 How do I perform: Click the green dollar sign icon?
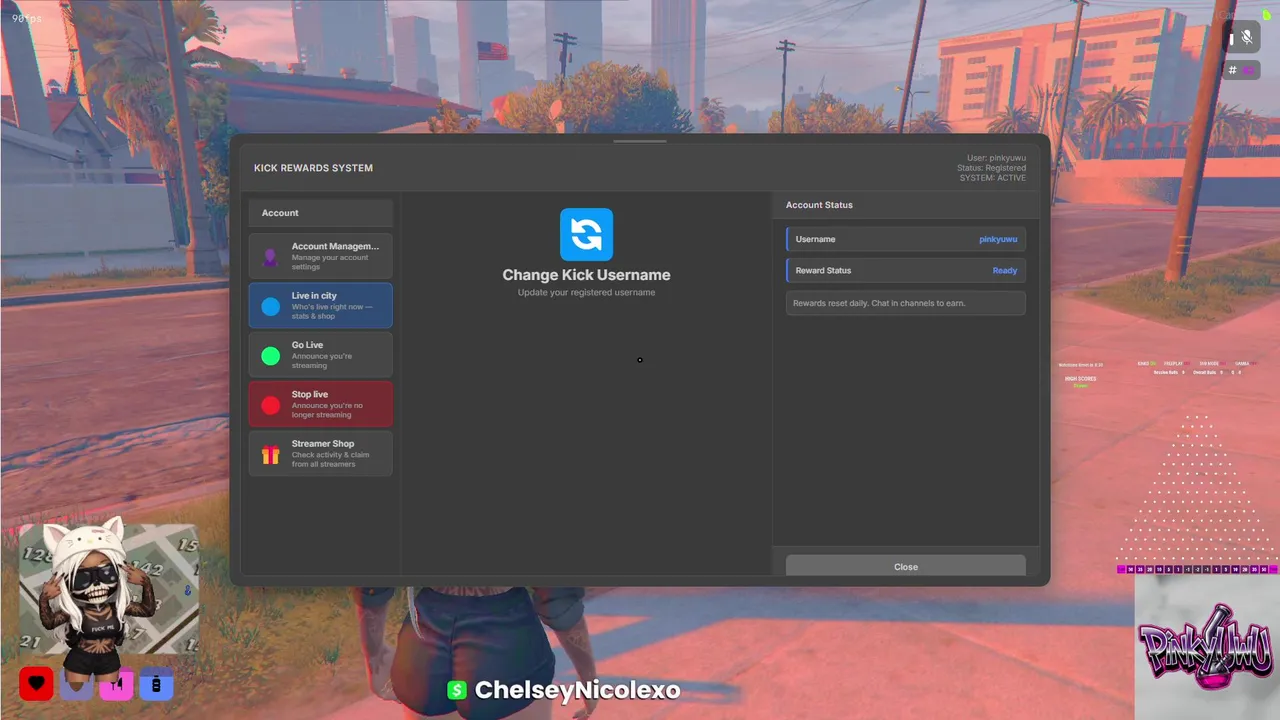click(457, 690)
